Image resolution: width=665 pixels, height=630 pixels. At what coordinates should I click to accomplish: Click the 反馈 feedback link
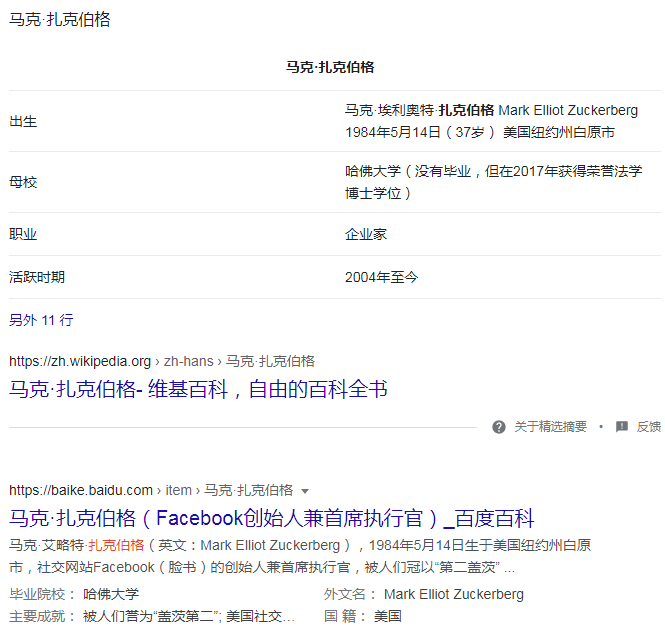(x=648, y=426)
